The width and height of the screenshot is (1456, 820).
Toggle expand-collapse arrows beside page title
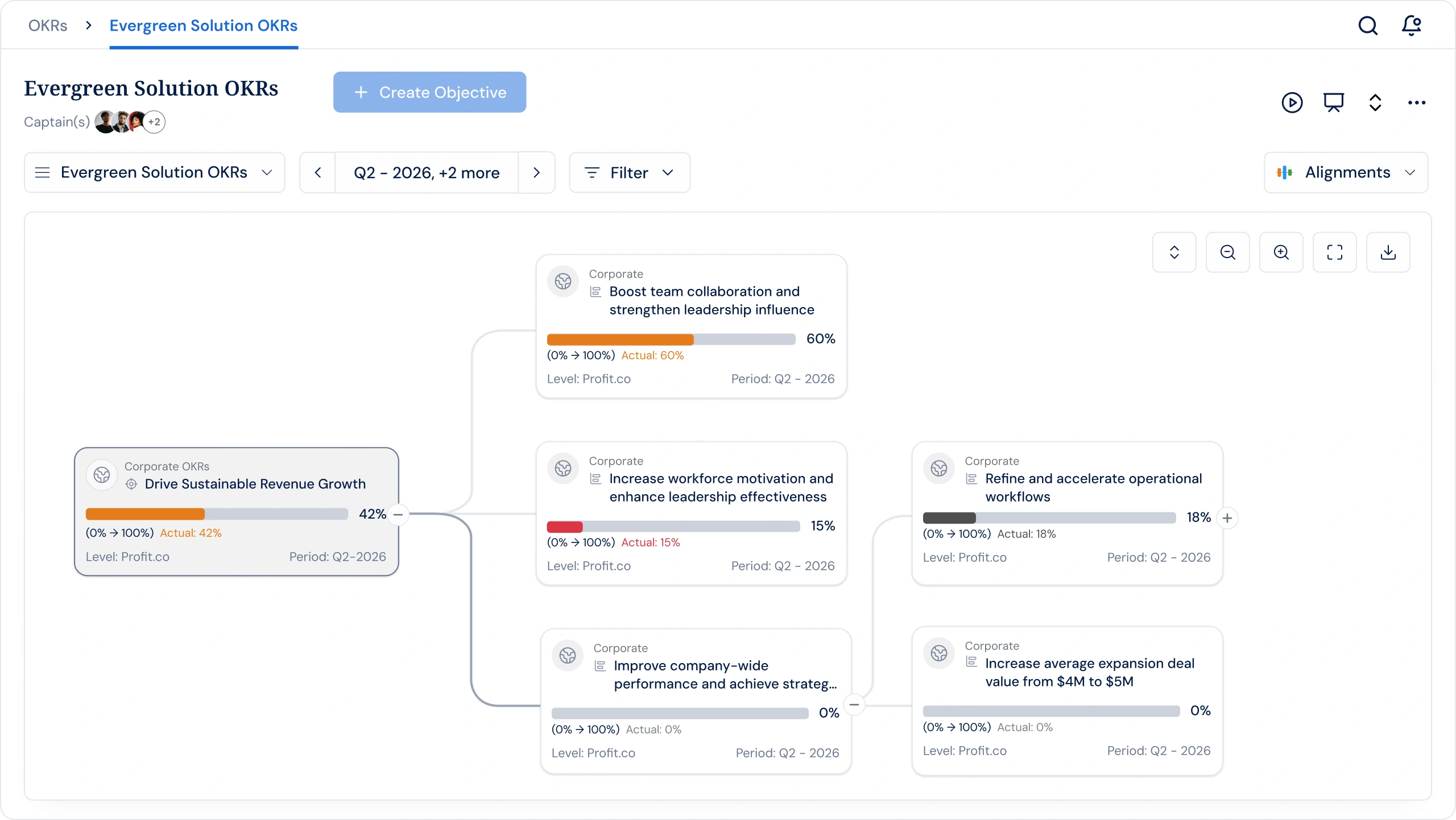(x=1375, y=102)
